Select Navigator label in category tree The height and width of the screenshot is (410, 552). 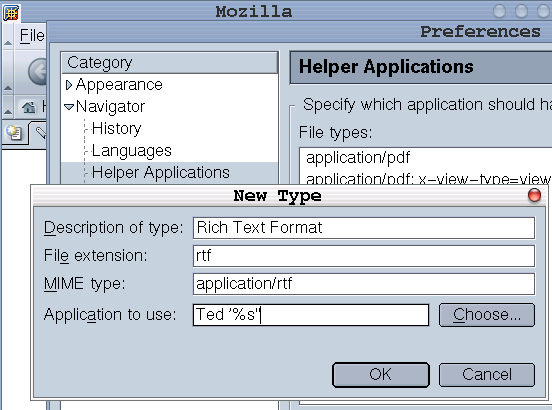click(x=110, y=107)
